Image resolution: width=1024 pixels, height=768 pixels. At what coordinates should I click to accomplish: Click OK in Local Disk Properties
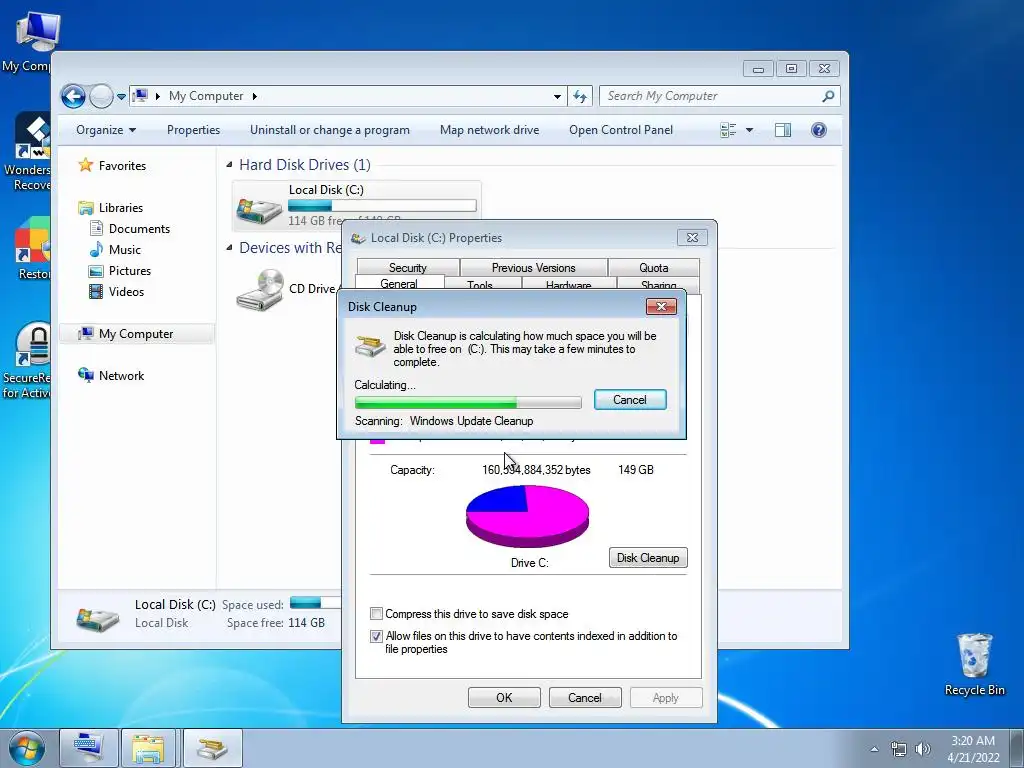[504, 697]
